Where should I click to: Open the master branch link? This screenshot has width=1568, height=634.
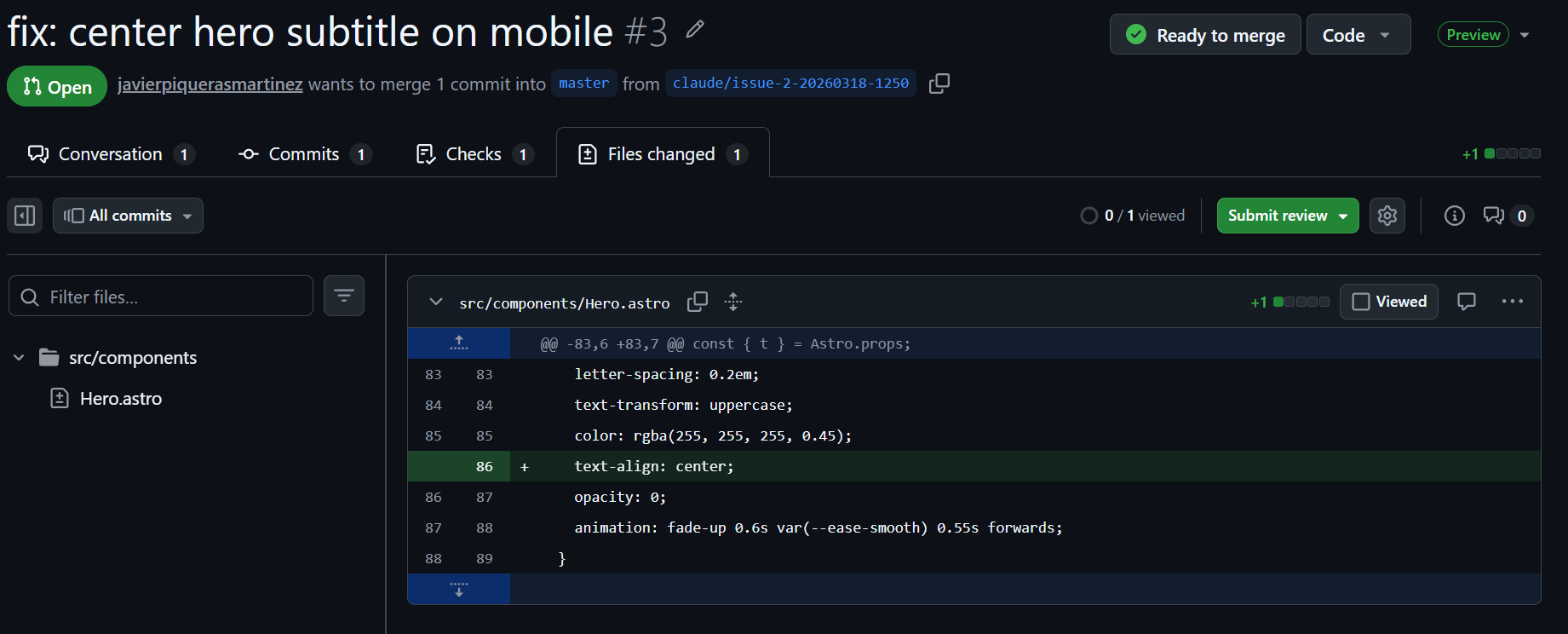pyautogui.click(x=583, y=84)
